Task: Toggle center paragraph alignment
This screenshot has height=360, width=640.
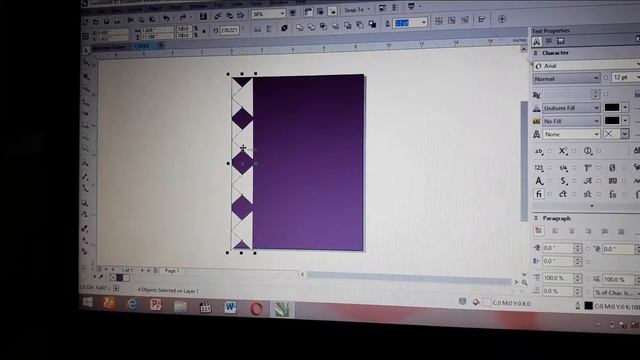Action: [572, 231]
